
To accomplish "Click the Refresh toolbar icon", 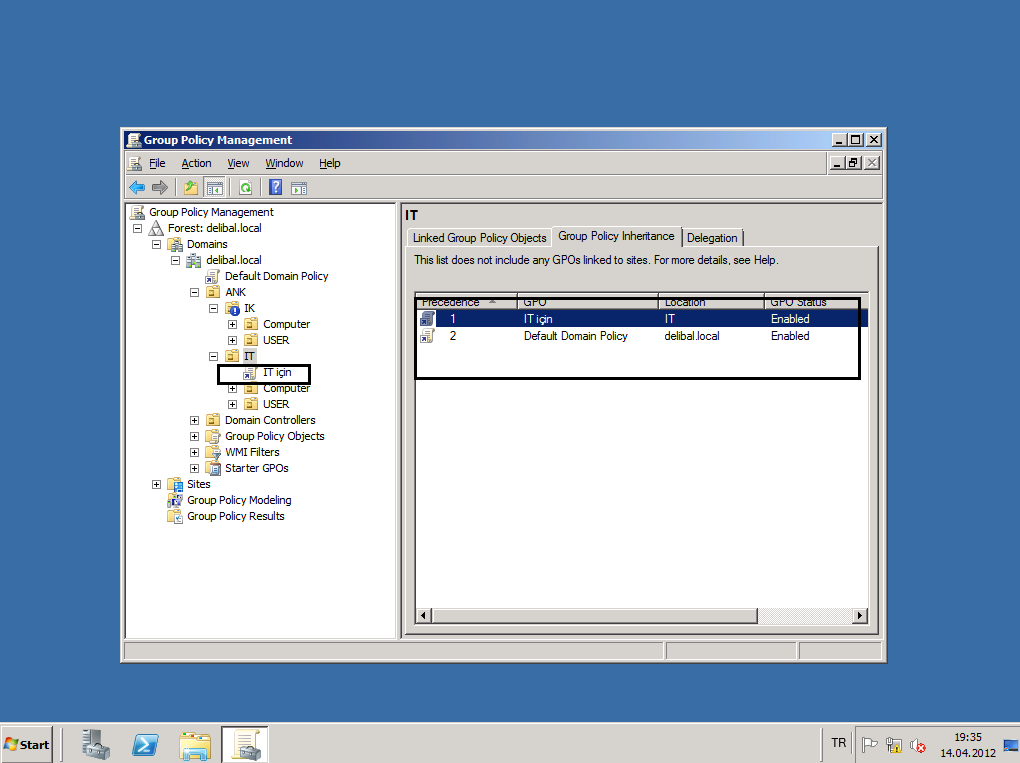I will 245,187.
